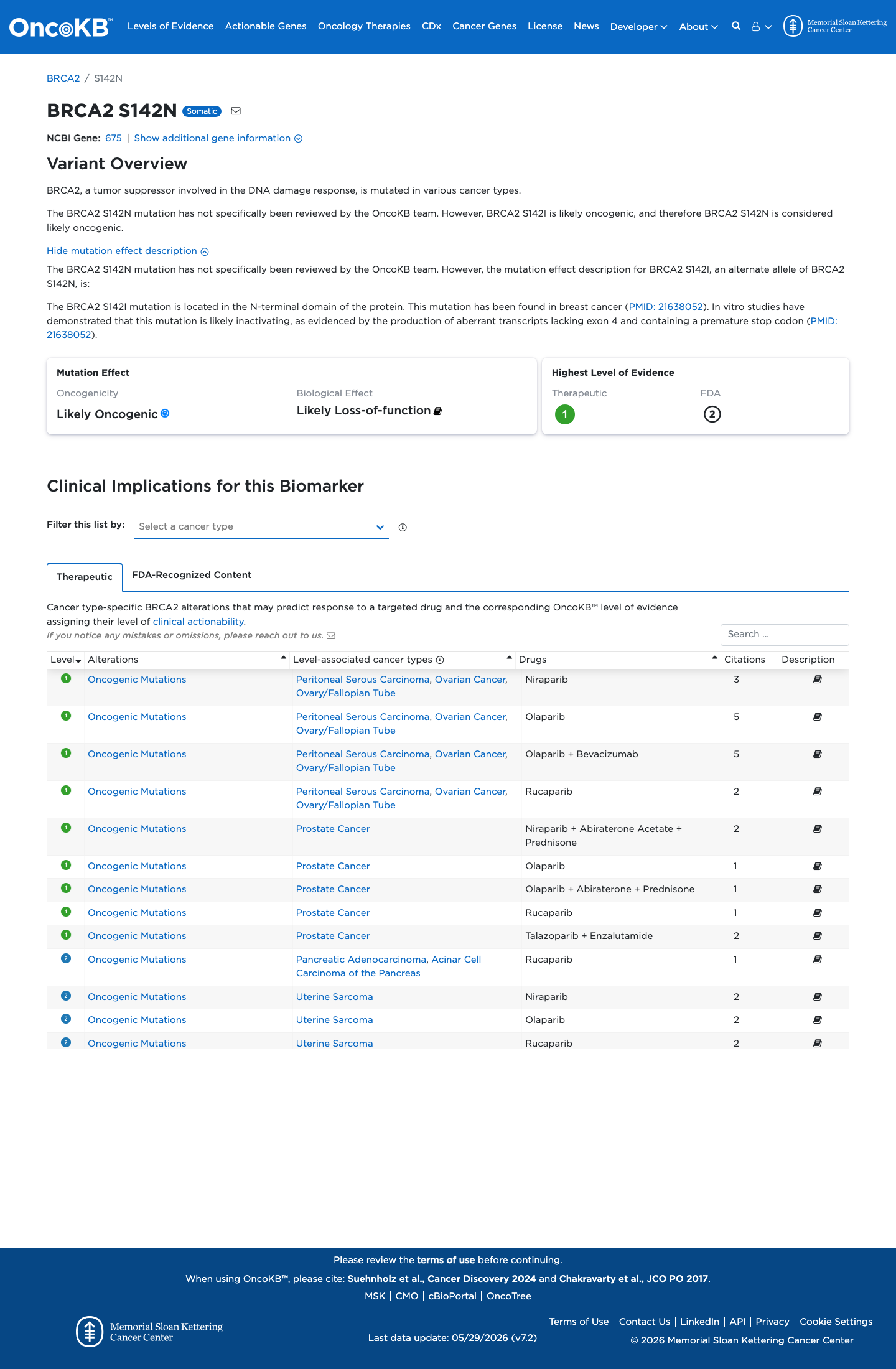Follow the 'clinical actionability' link
Screen dimensions: 896x1369
point(198,622)
